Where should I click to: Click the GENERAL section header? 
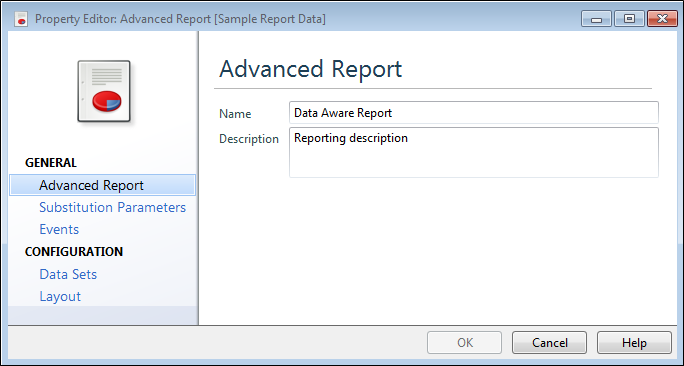pyautogui.click(x=51, y=163)
